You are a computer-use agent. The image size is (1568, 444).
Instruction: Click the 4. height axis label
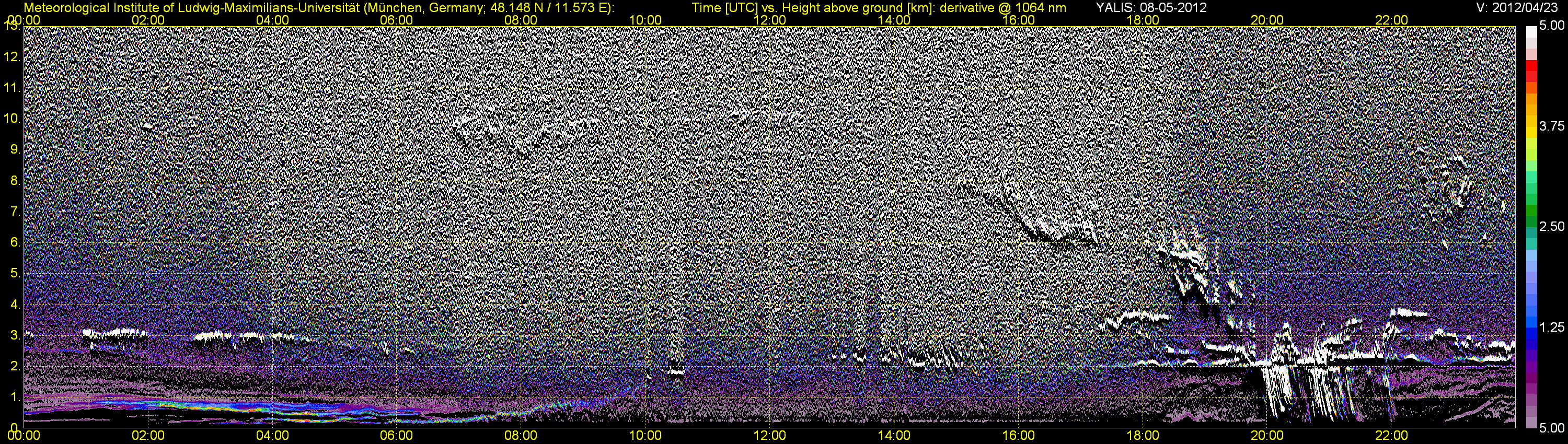pyautogui.click(x=16, y=304)
